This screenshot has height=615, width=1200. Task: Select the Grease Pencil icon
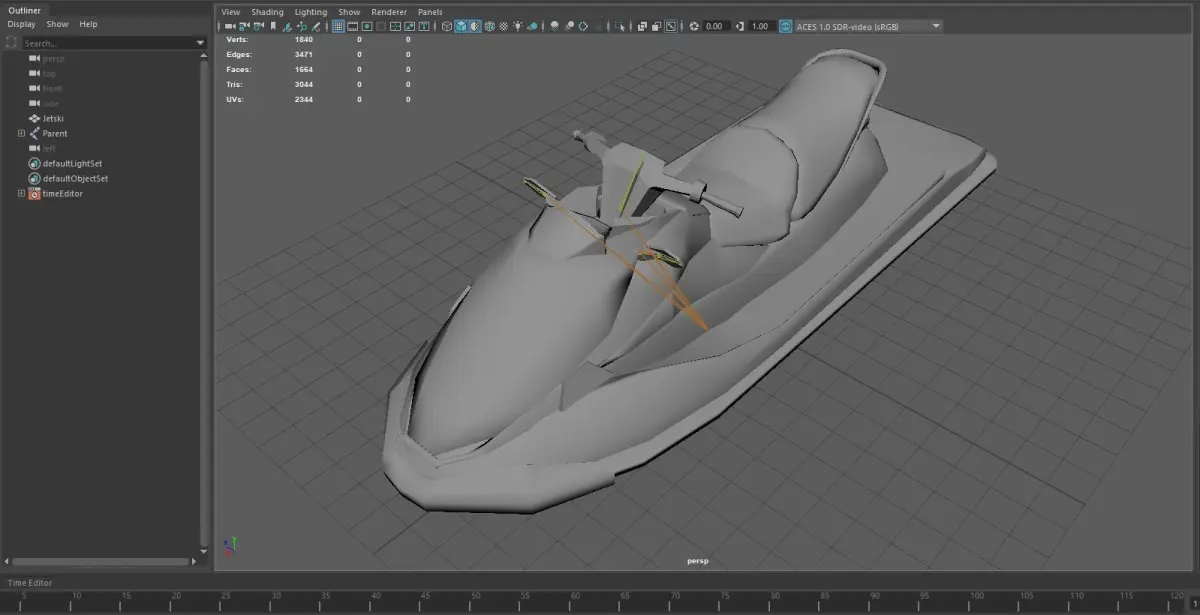pyautogui.click(x=315, y=26)
